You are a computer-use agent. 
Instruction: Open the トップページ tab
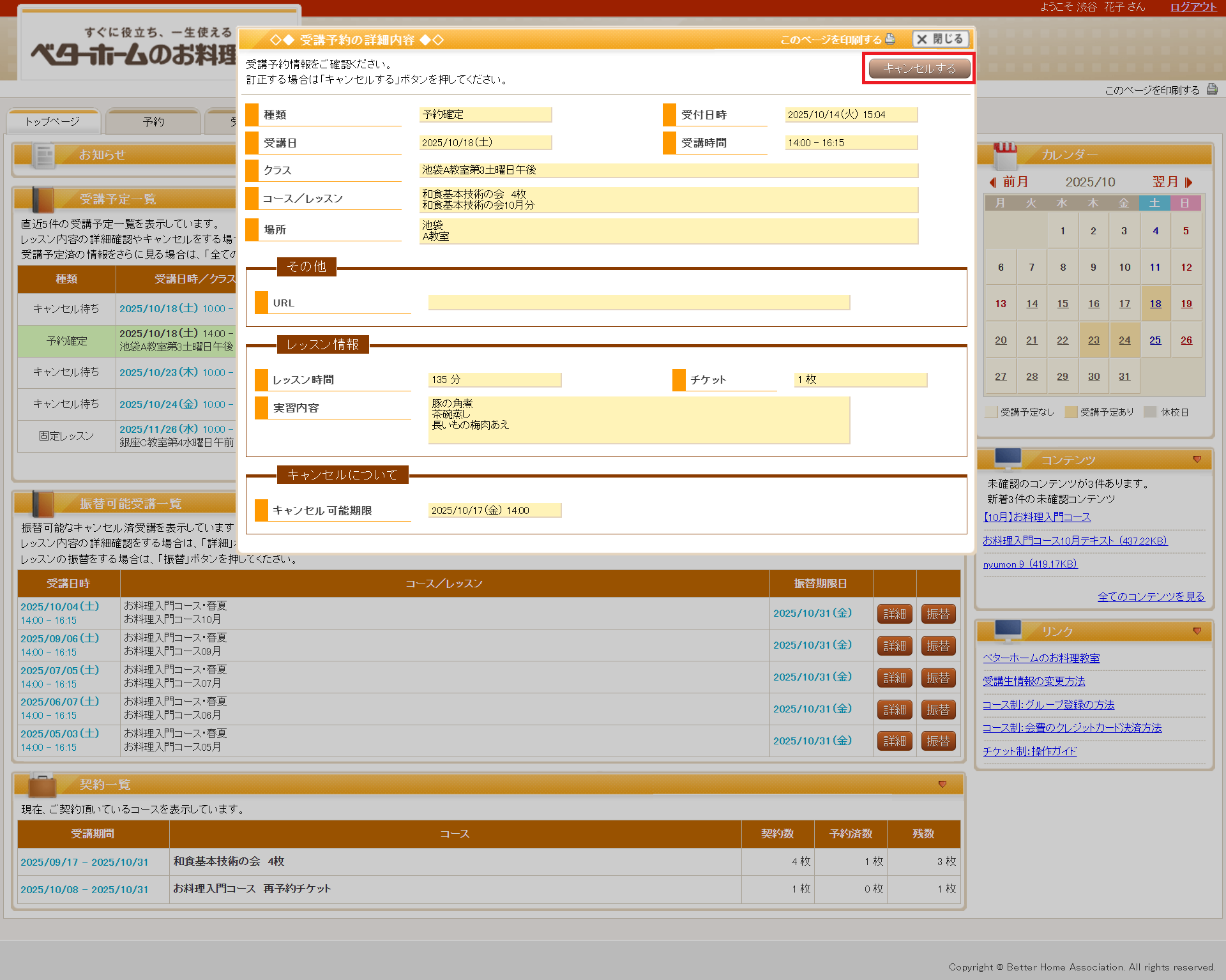[x=53, y=122]
